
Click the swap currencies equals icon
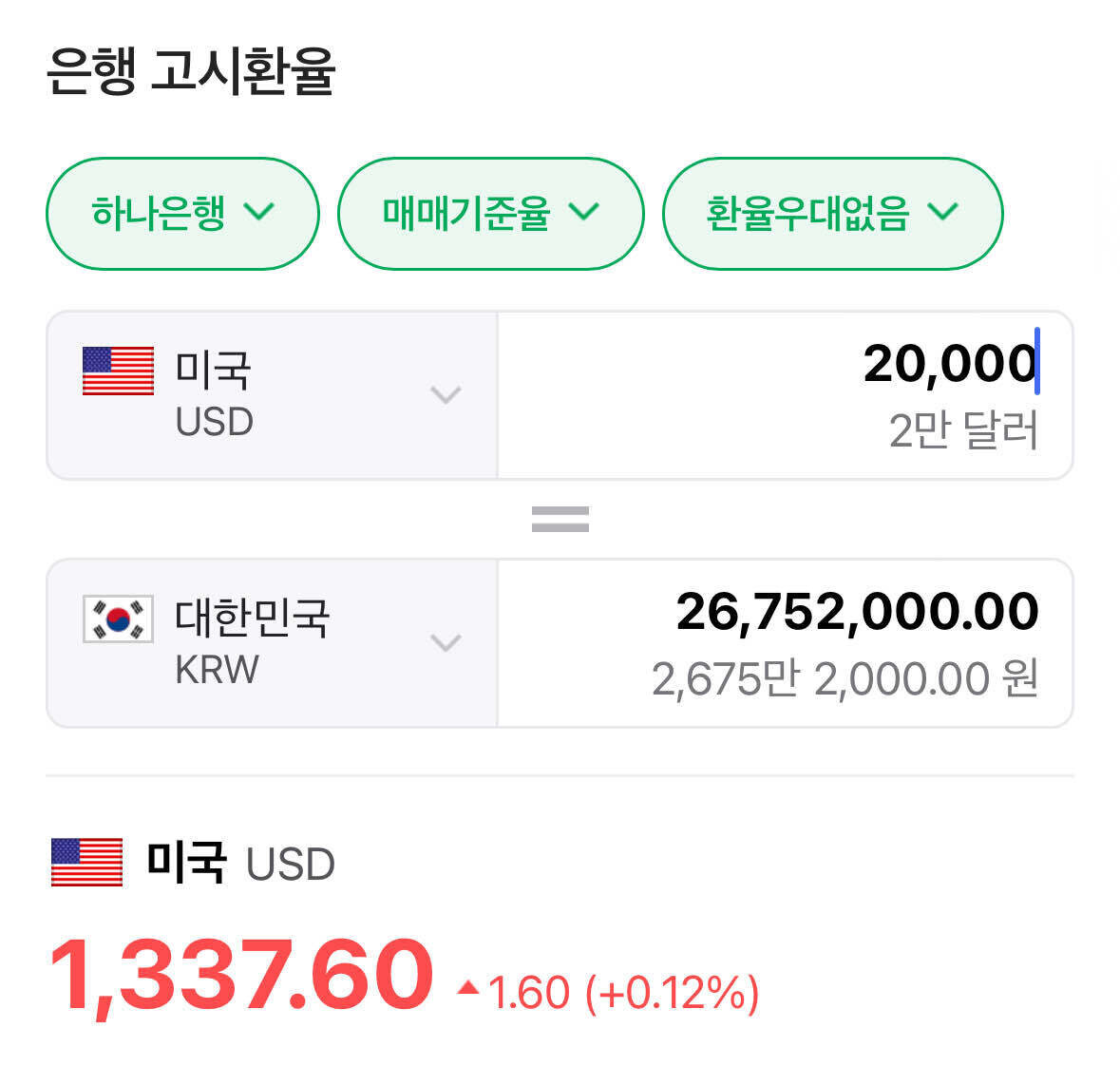[x=560, y=517]
